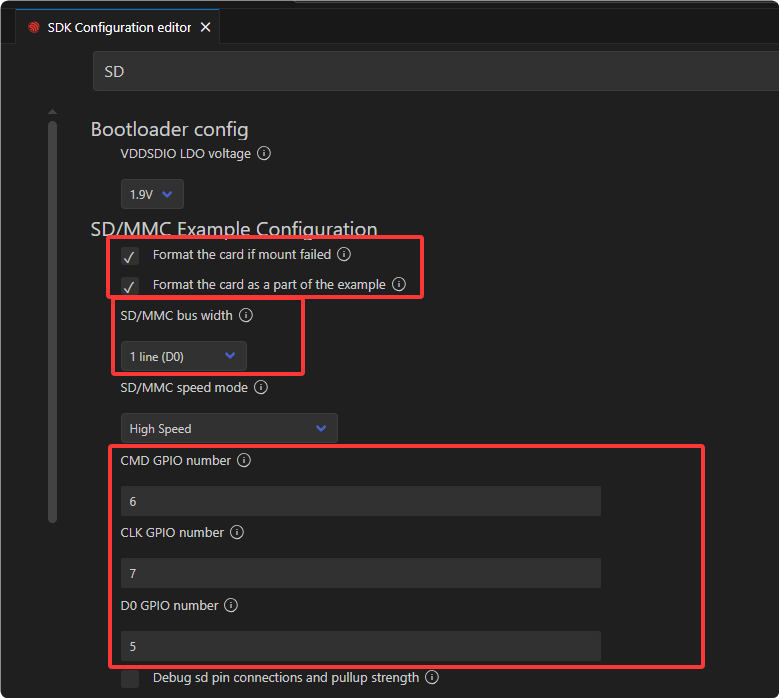This screenshot has width=779, height=698.
Task: Click info icon beside D0 GPIO number
Action: pyautogui.click(x=231, y=605)
